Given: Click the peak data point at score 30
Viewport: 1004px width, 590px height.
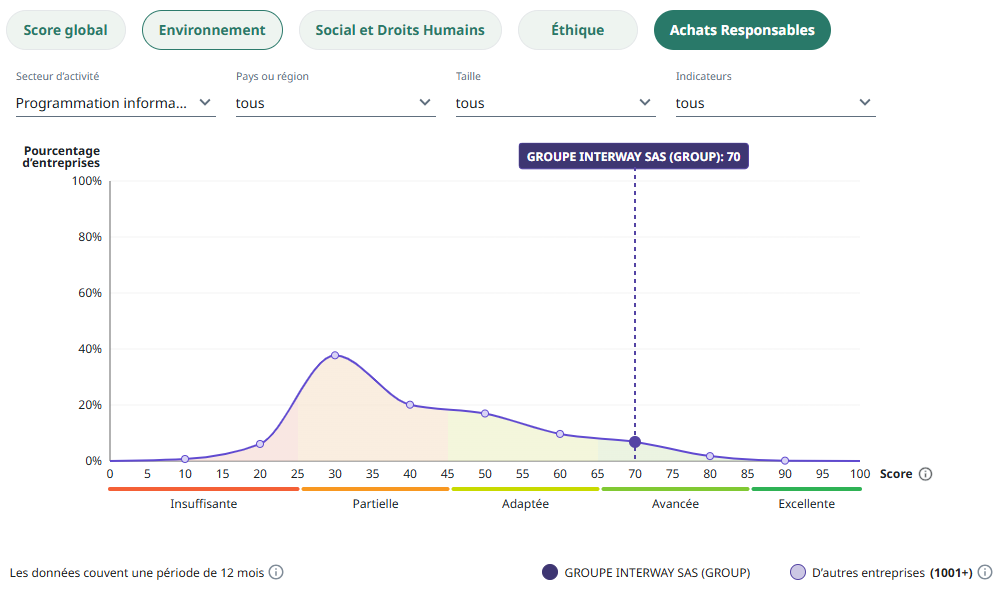Looking at the screenshot, I should (335, 355).
